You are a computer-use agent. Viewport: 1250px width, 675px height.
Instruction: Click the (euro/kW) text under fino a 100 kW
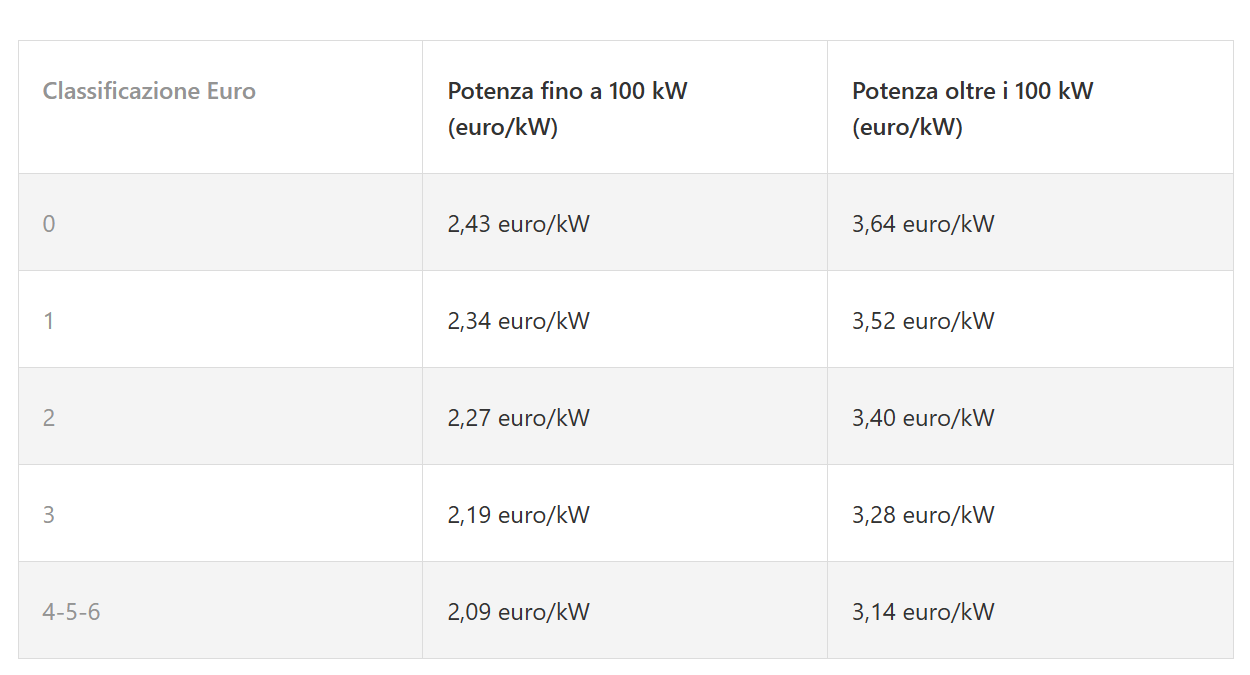point(502,128)
